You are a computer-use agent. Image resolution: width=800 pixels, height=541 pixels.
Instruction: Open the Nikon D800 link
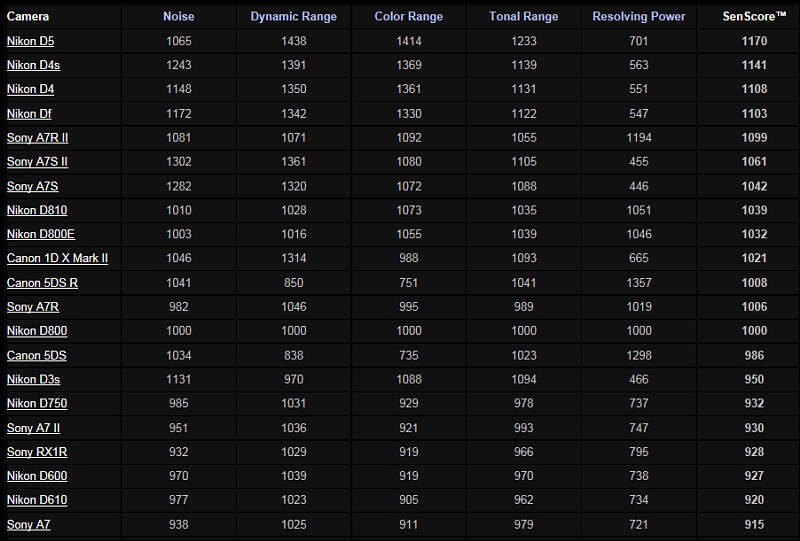click(x=37, y=330)
